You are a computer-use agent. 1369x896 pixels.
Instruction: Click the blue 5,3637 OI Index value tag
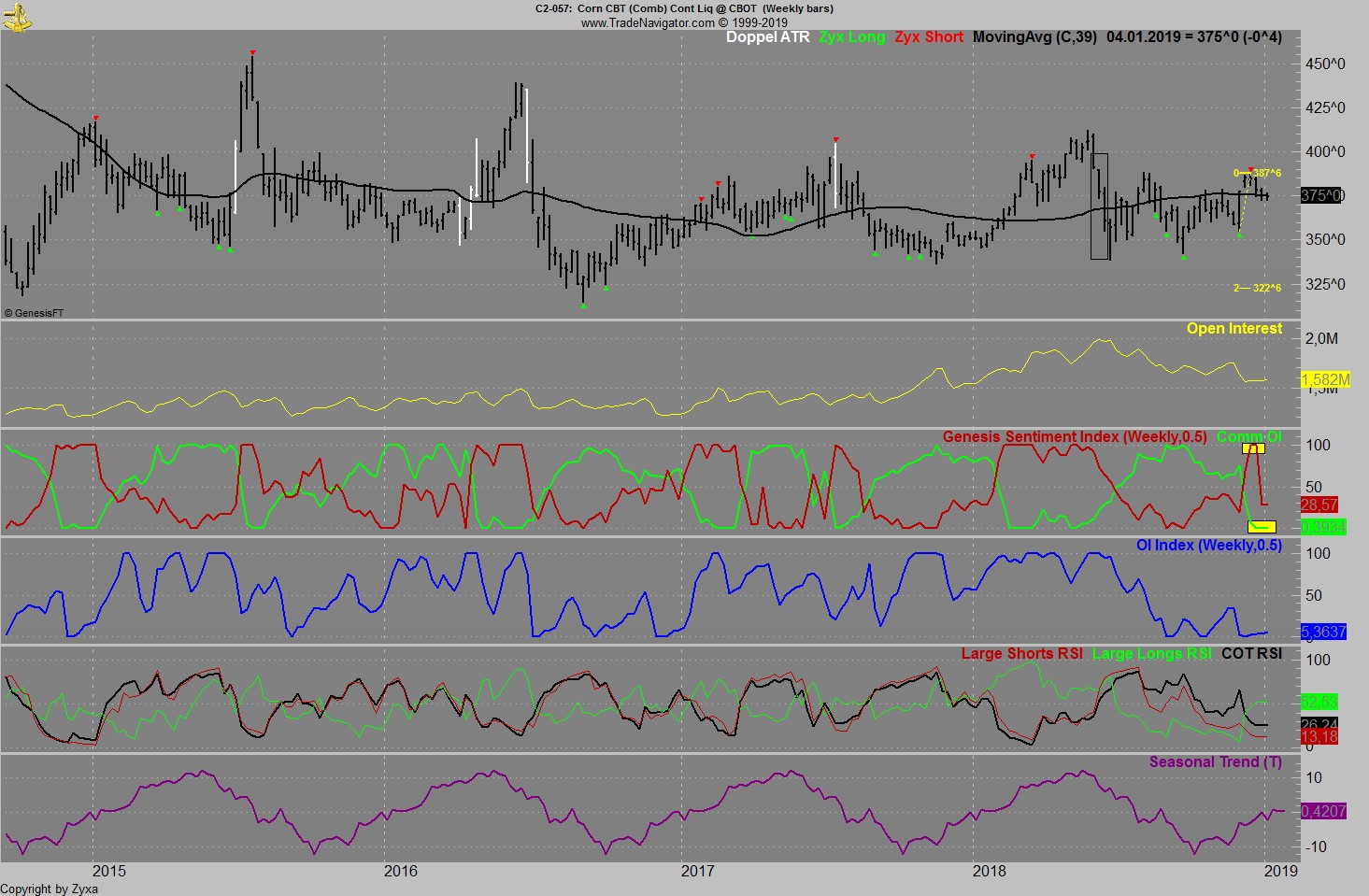tap(1323, 633)
